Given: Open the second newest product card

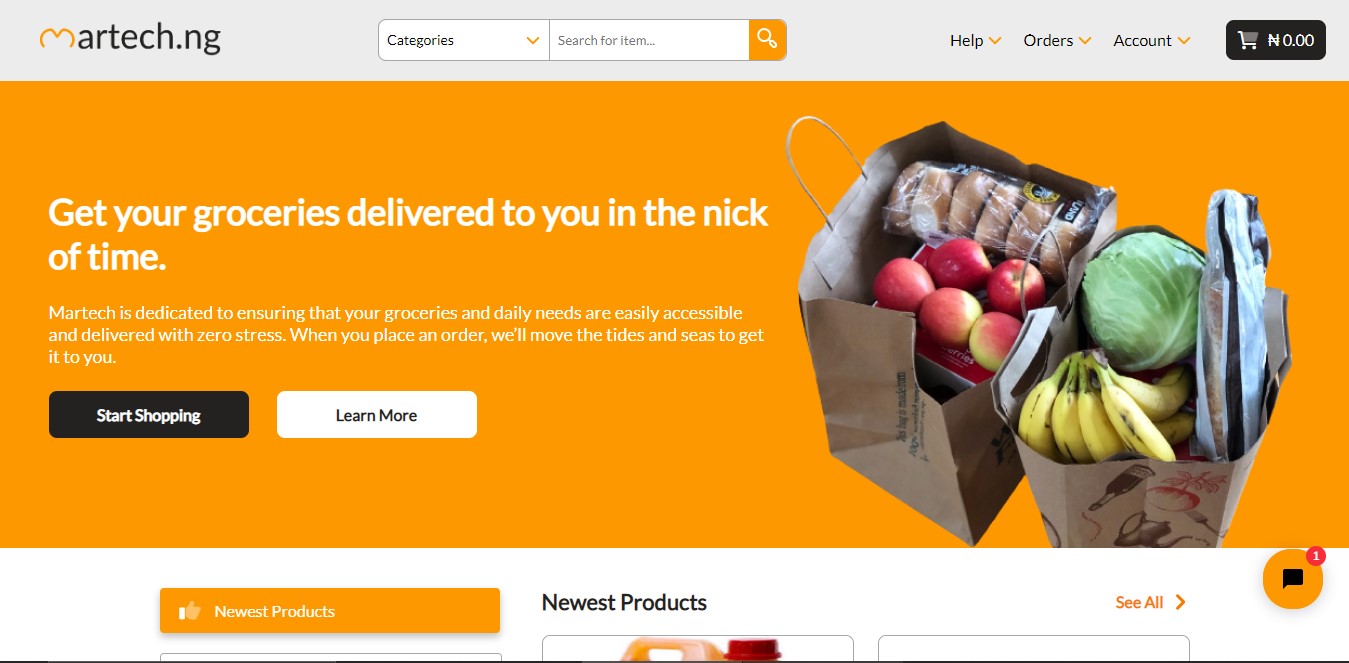Looking at the screenshot, I should tap(1034, 648).
